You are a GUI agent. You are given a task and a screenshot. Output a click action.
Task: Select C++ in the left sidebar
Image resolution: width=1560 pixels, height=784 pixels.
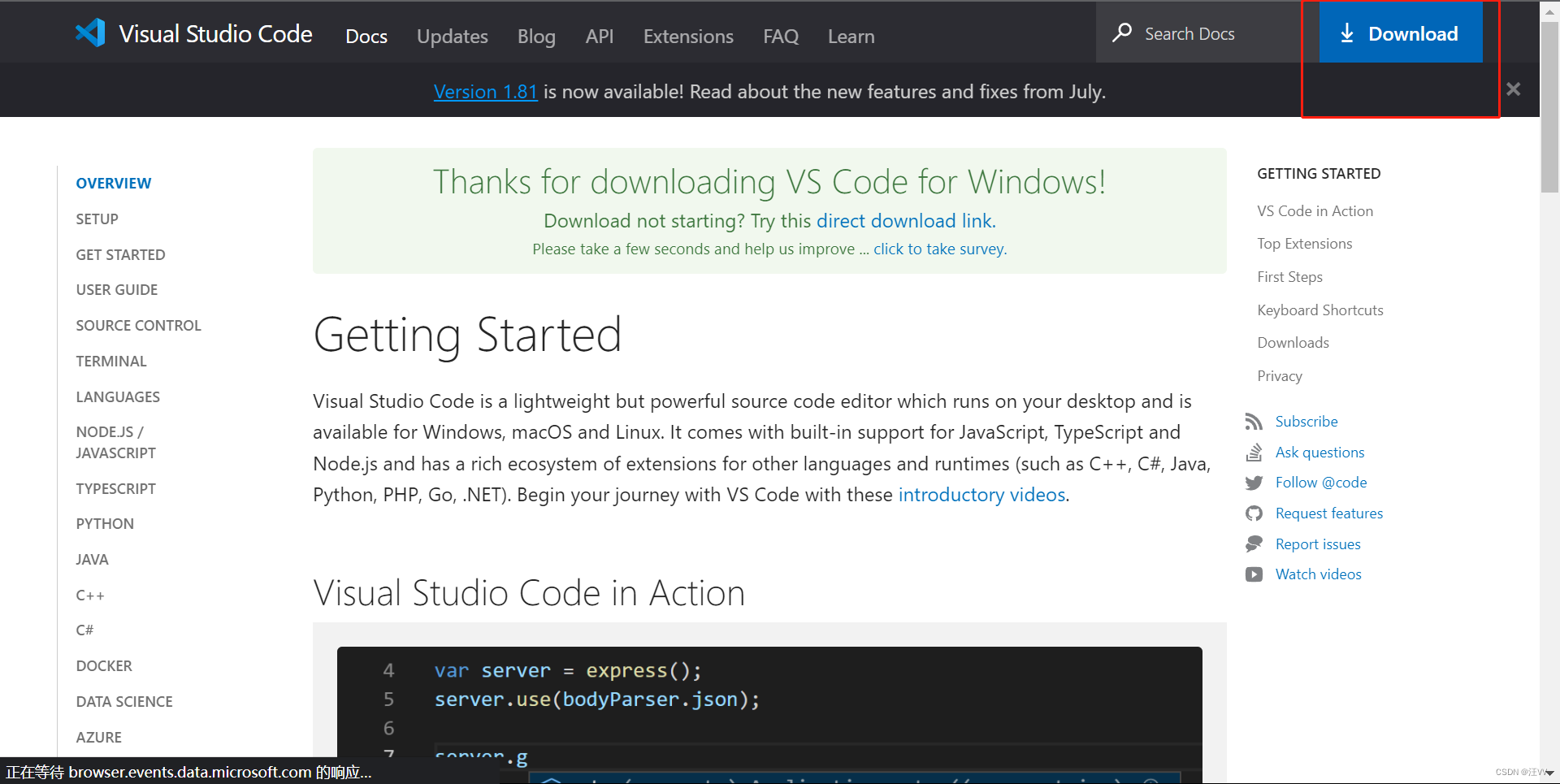pos(90,596)
